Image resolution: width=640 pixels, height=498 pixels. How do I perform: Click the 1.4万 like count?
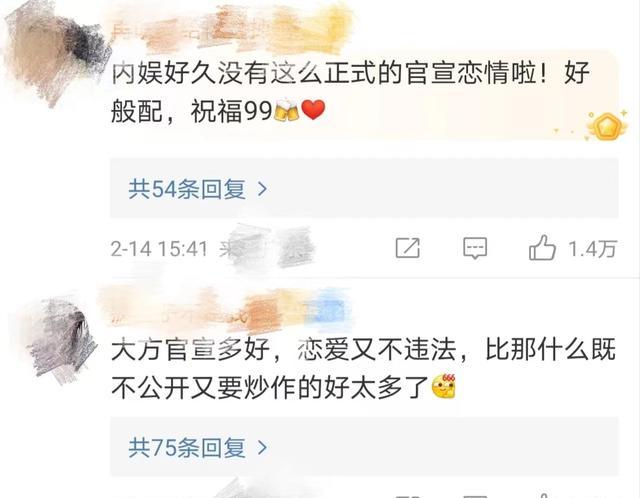click(592, 249)
